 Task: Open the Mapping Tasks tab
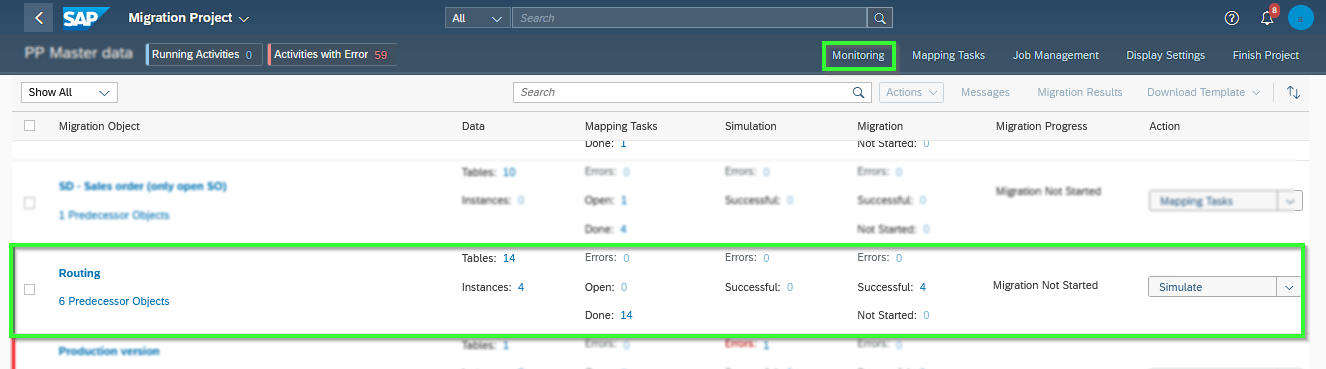(x=948, y=55)
